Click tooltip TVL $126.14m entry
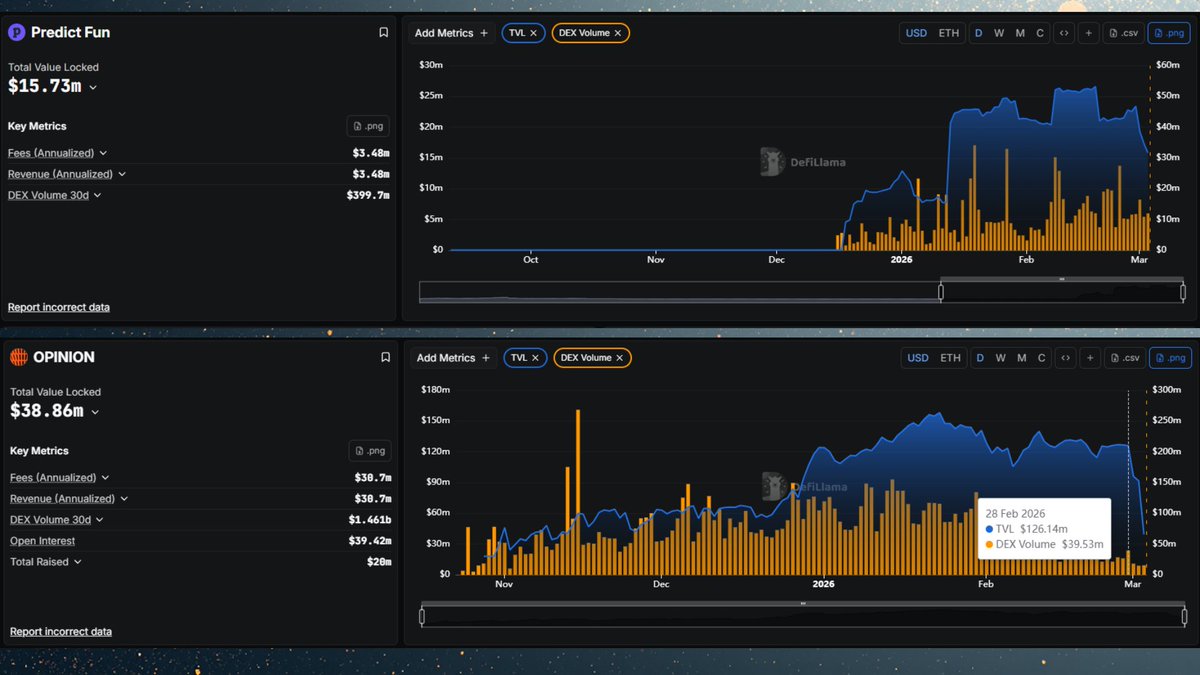1200x675 pixels. coord(1026,528)
